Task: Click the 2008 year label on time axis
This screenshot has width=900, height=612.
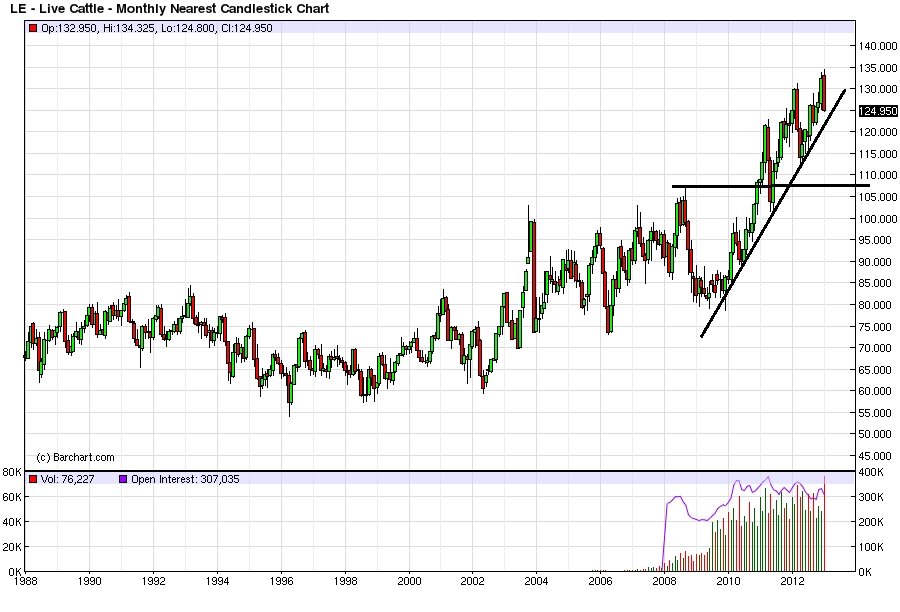Action: (665, 581)
